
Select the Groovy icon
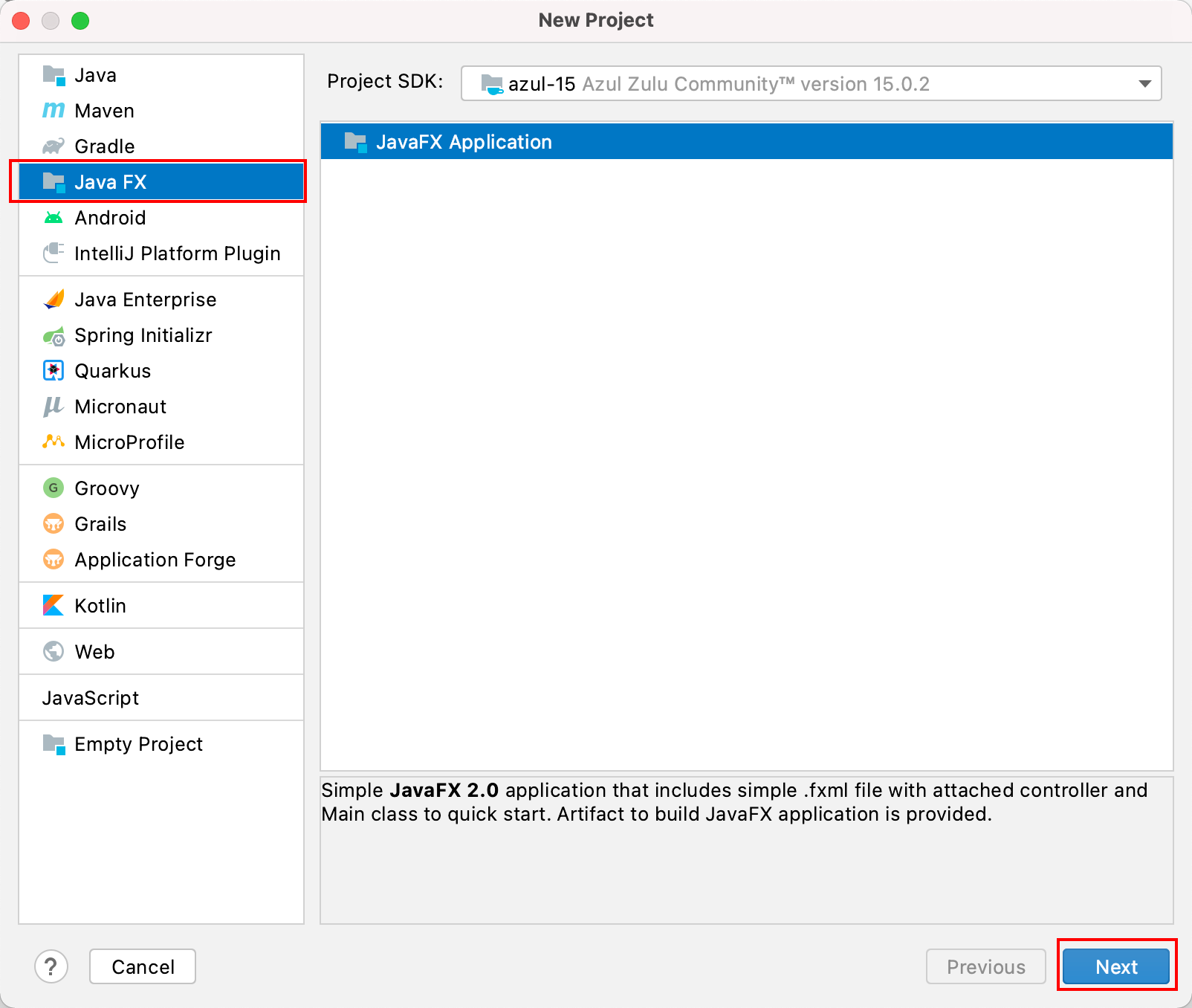[53, 488]
